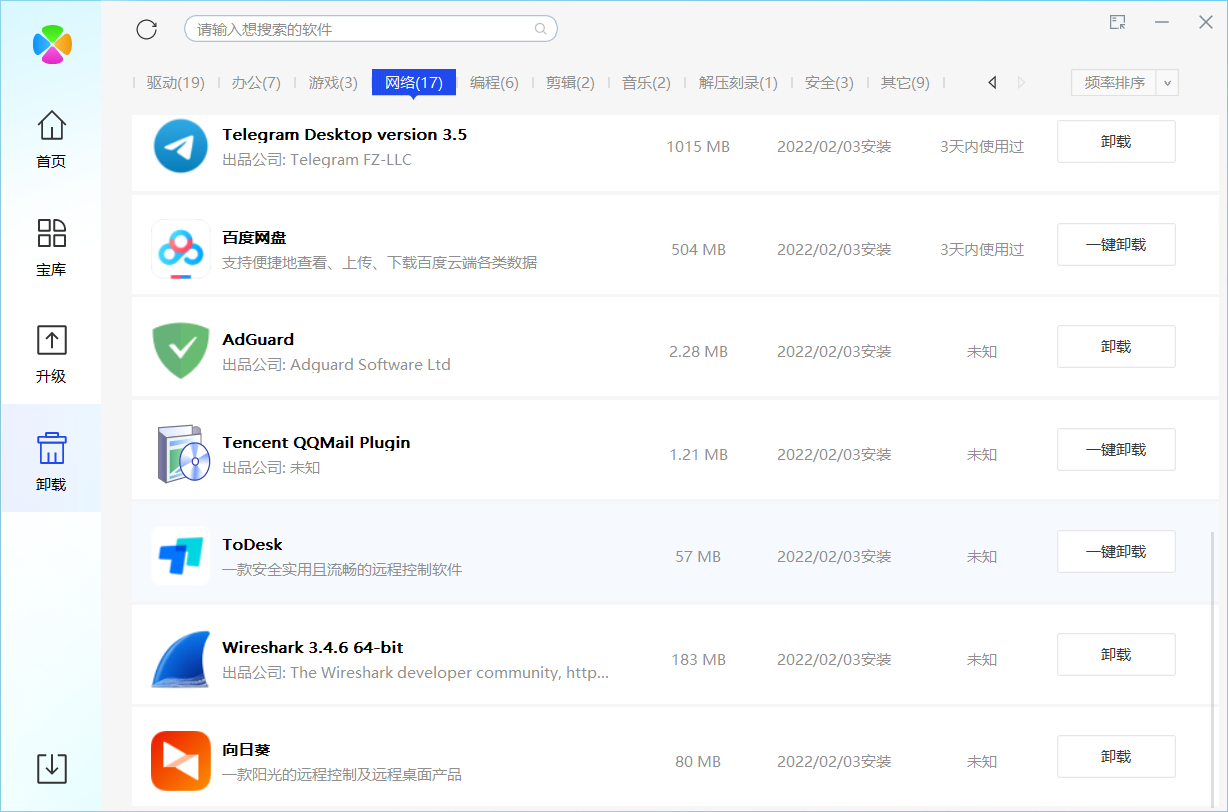Uninstall Wireshark with 卸载 button
Viewport: 1228px width, 812px height.
click(1116, 654)
